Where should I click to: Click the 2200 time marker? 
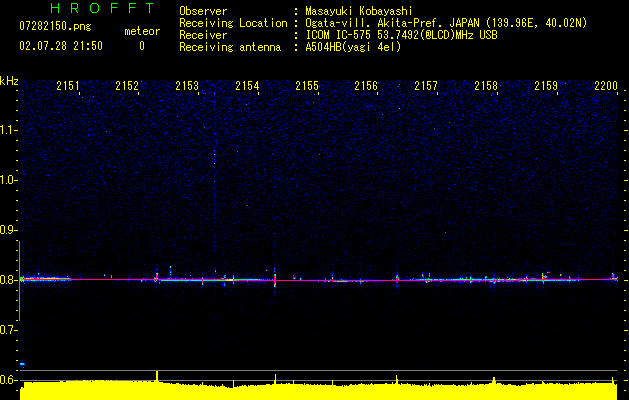[x=606, y=86]
